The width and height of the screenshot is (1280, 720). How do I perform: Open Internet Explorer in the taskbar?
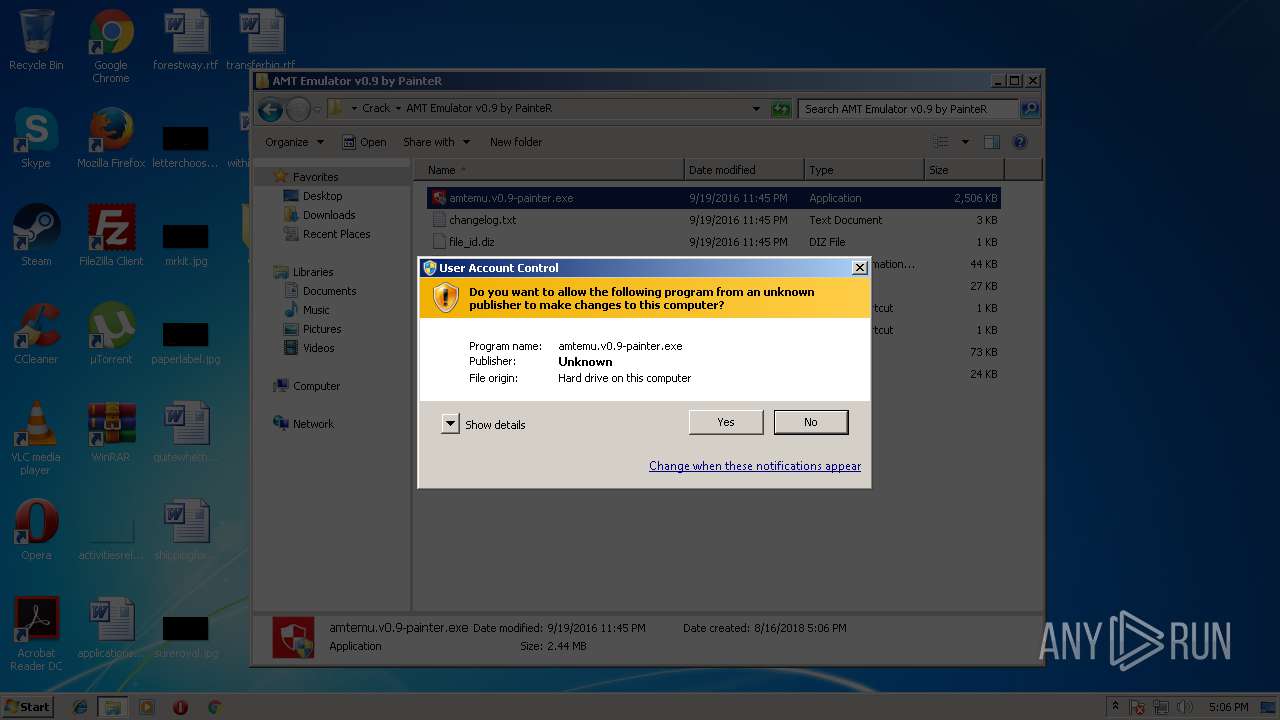80,707
